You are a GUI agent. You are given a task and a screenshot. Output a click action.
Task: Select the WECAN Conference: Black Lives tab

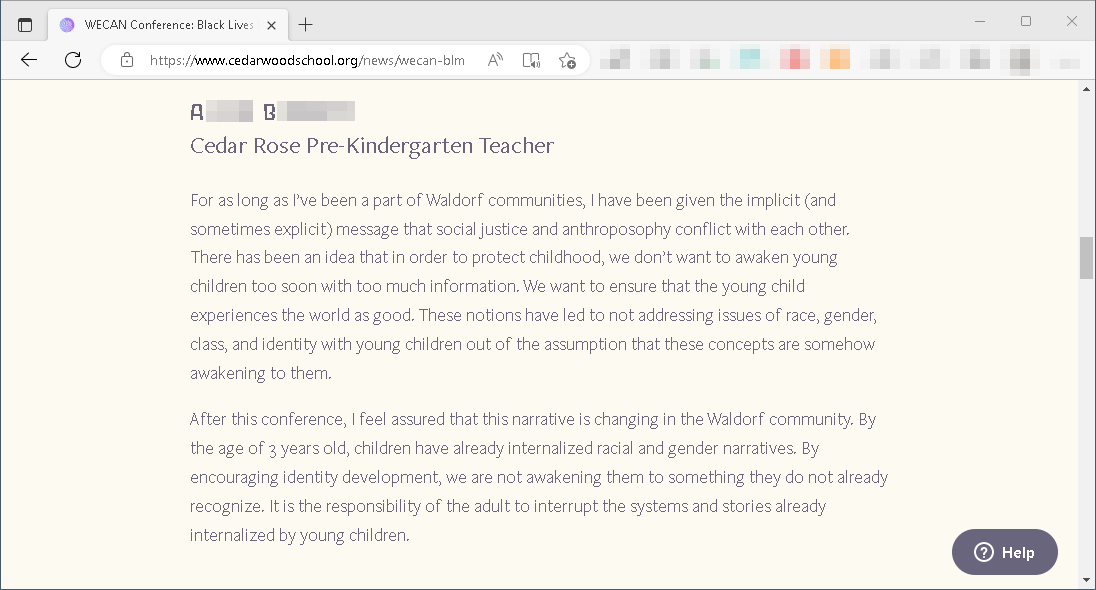[x=168, y=25]
